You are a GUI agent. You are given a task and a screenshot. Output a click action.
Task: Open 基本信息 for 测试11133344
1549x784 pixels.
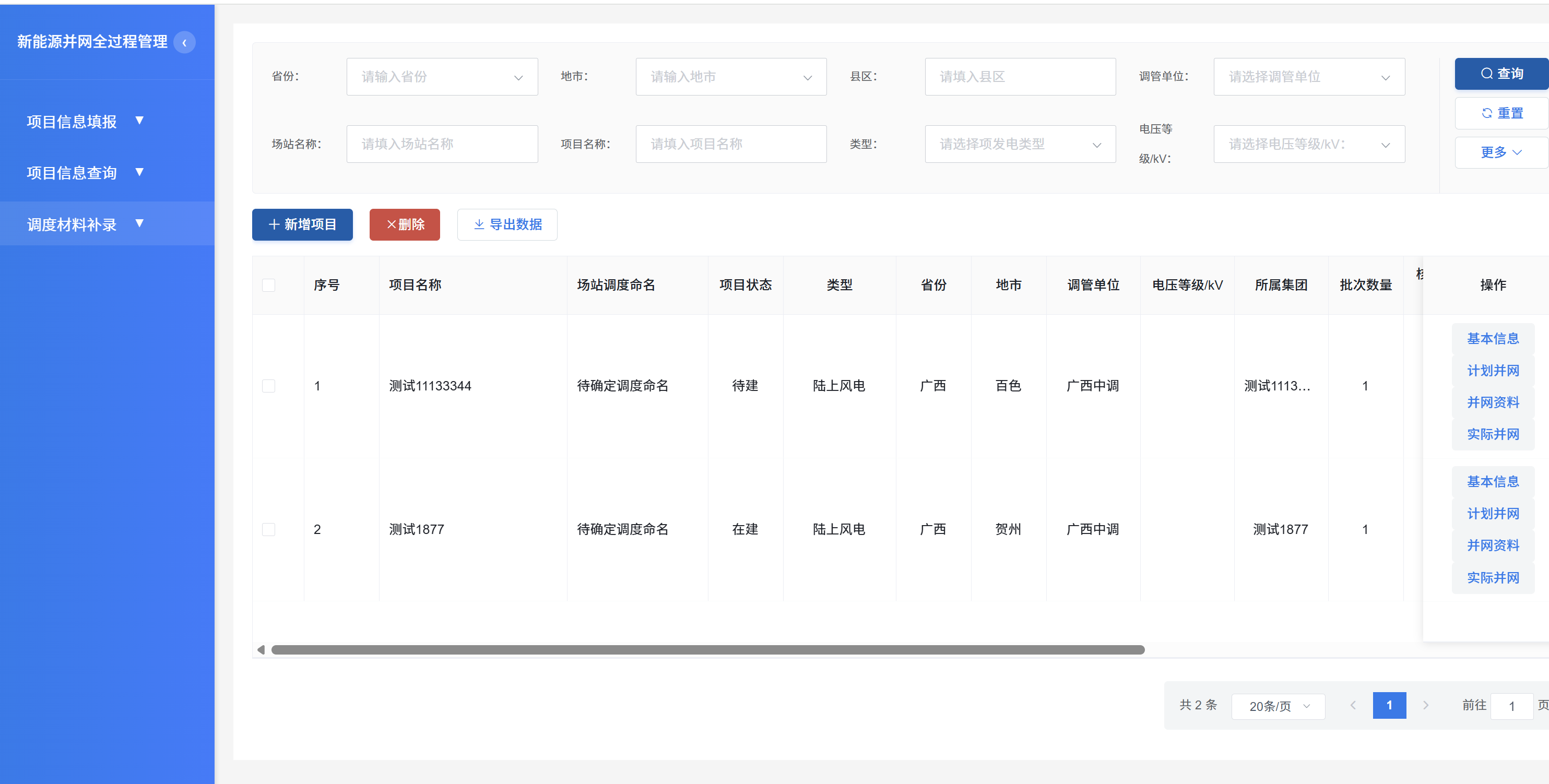(1493, 339)
